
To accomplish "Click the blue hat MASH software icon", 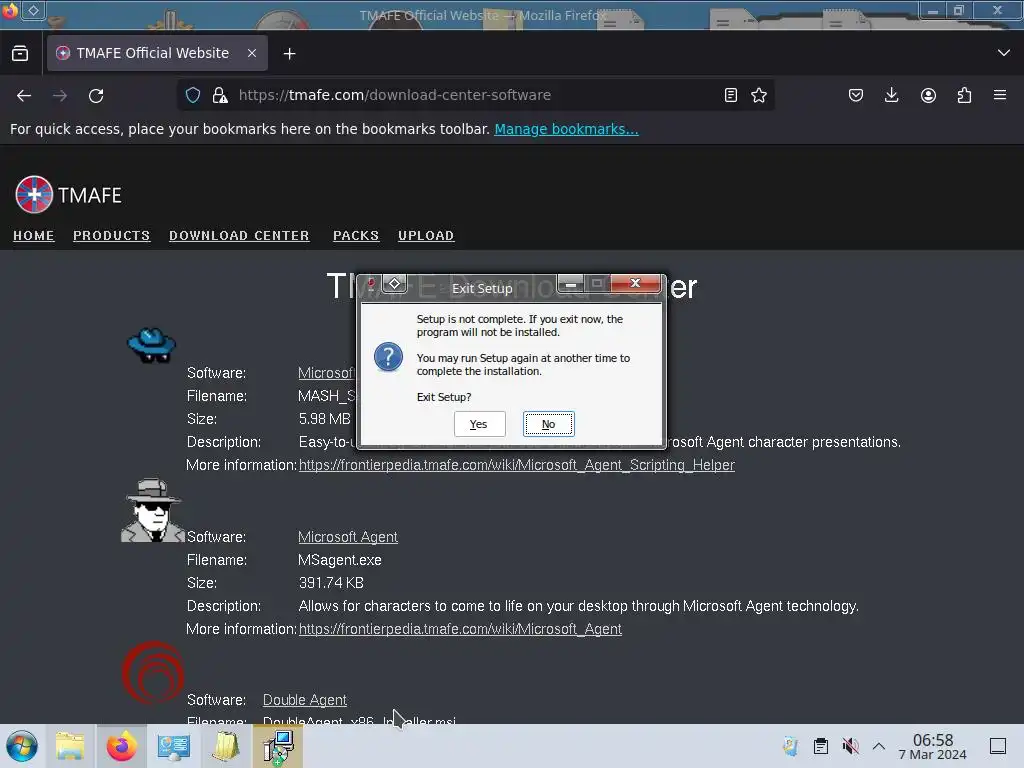I will pyautogui.click(x=152, y=345).
